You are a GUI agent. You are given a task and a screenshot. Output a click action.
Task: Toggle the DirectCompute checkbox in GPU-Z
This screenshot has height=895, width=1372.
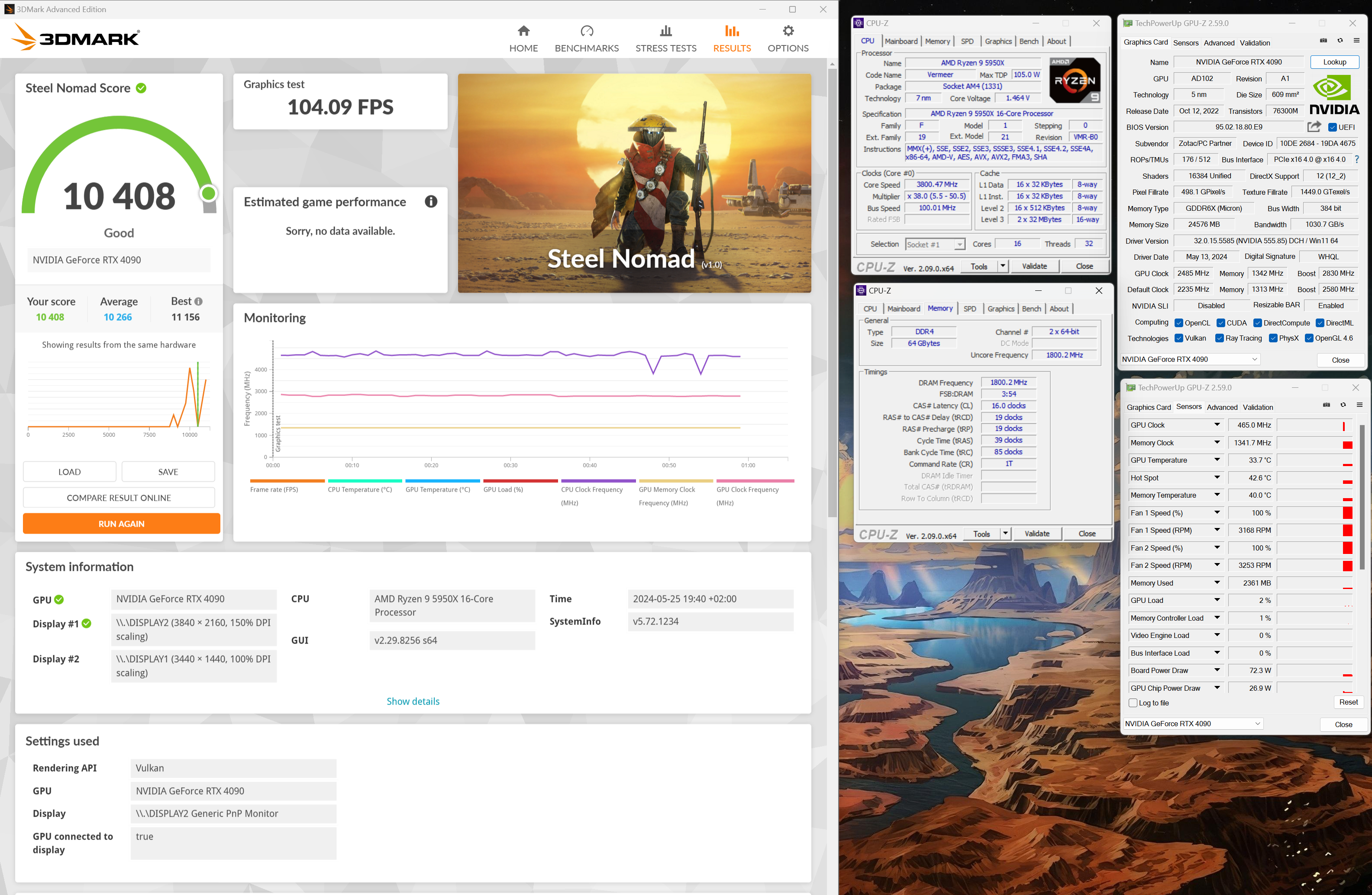1258,323
